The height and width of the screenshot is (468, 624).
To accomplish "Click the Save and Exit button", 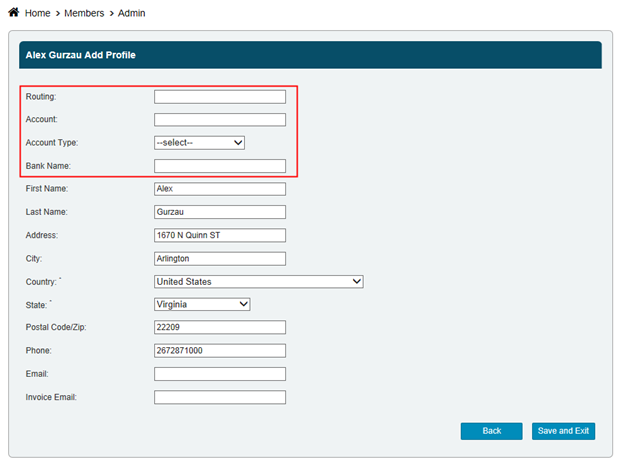I will pyautogui.click(x=563, y=431).
